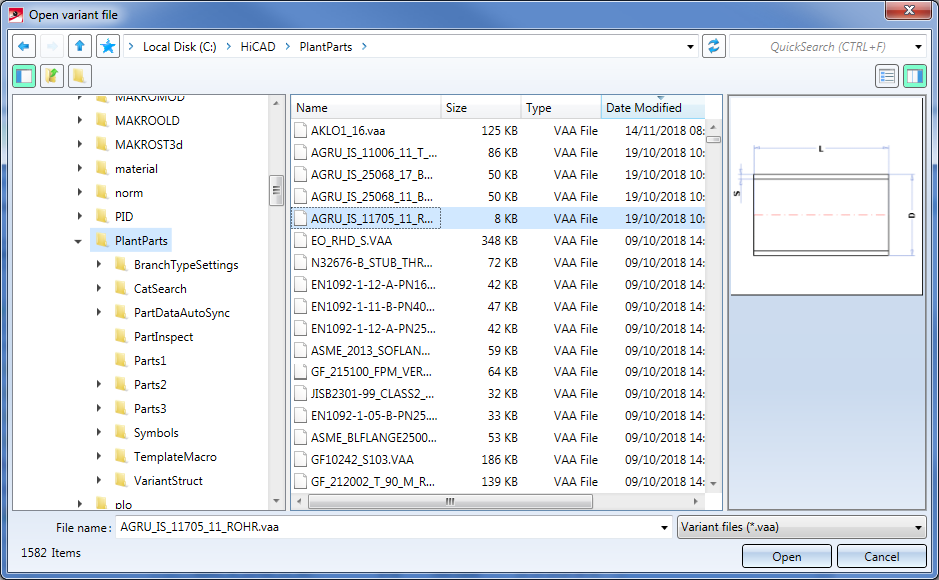
Task: Click the plain yellow folder toolbar icon
Action: click(80, 76)
